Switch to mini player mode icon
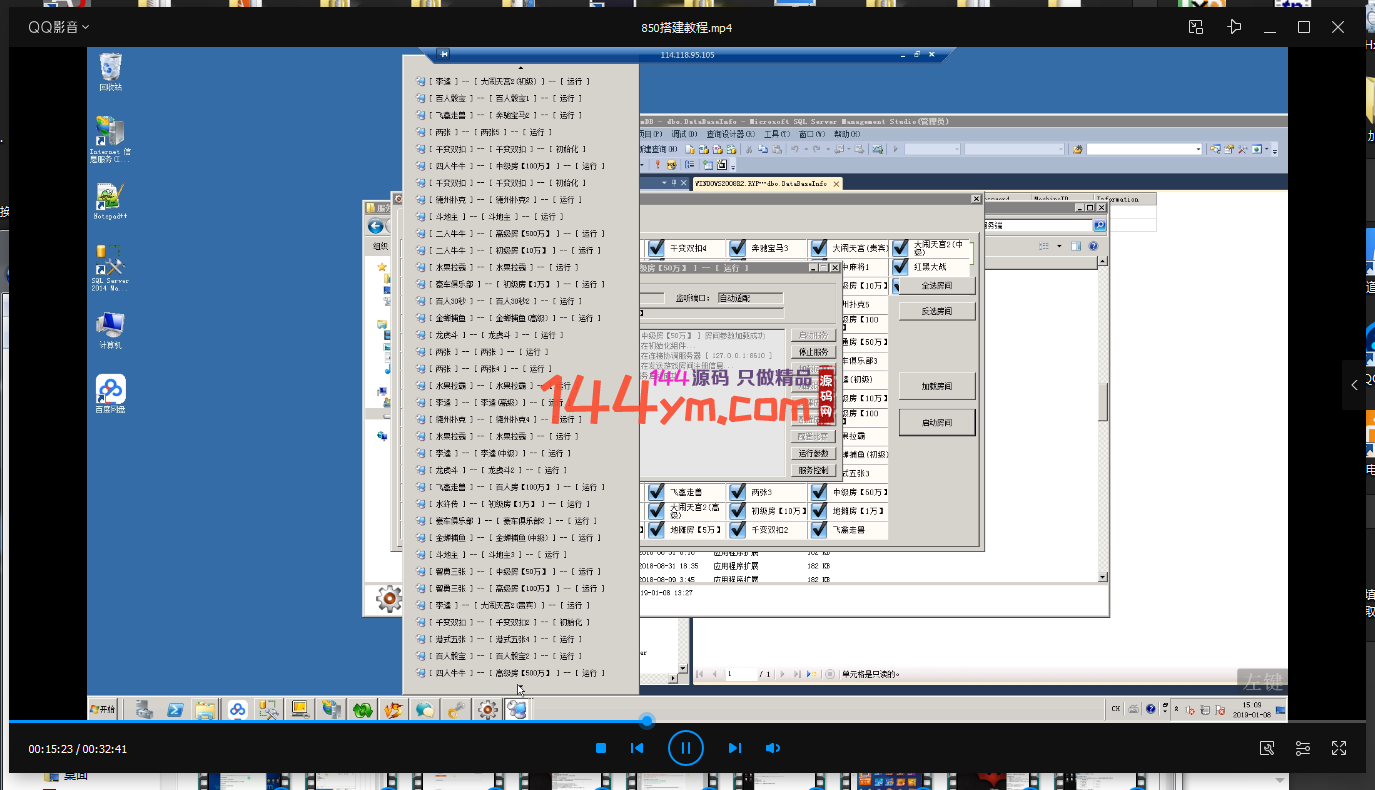Screen dimensions: 1375x790 point(1196,27)
